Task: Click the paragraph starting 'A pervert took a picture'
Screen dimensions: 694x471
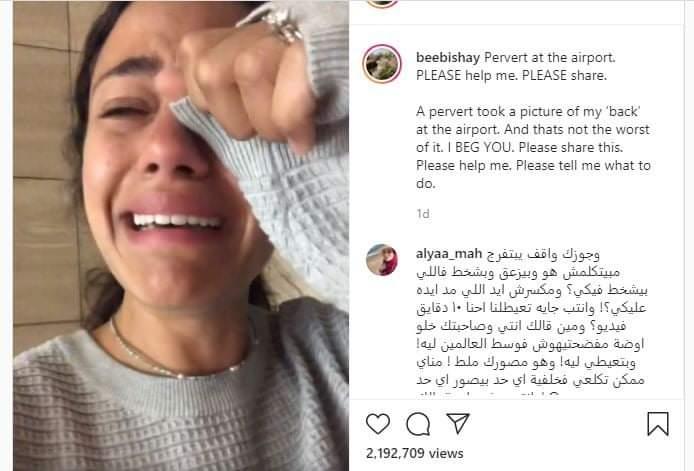Action: (x=533, y=147)
